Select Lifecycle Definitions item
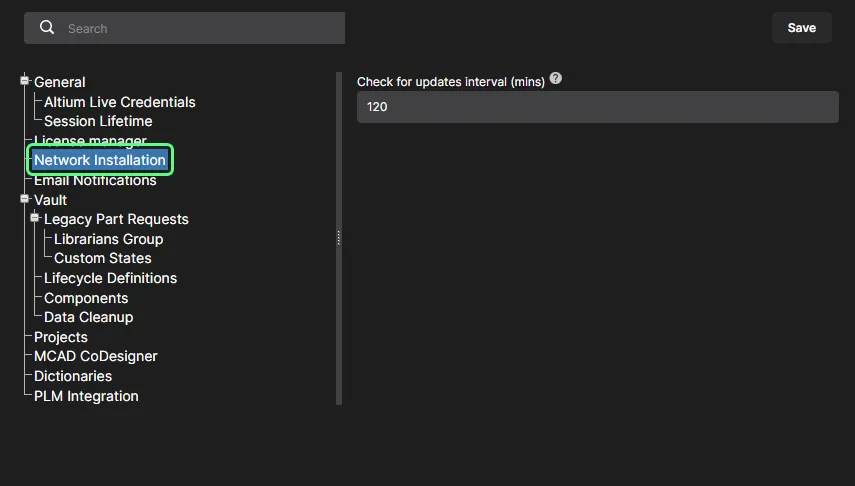Screen dimensions: 855x486 click(110, 278)
